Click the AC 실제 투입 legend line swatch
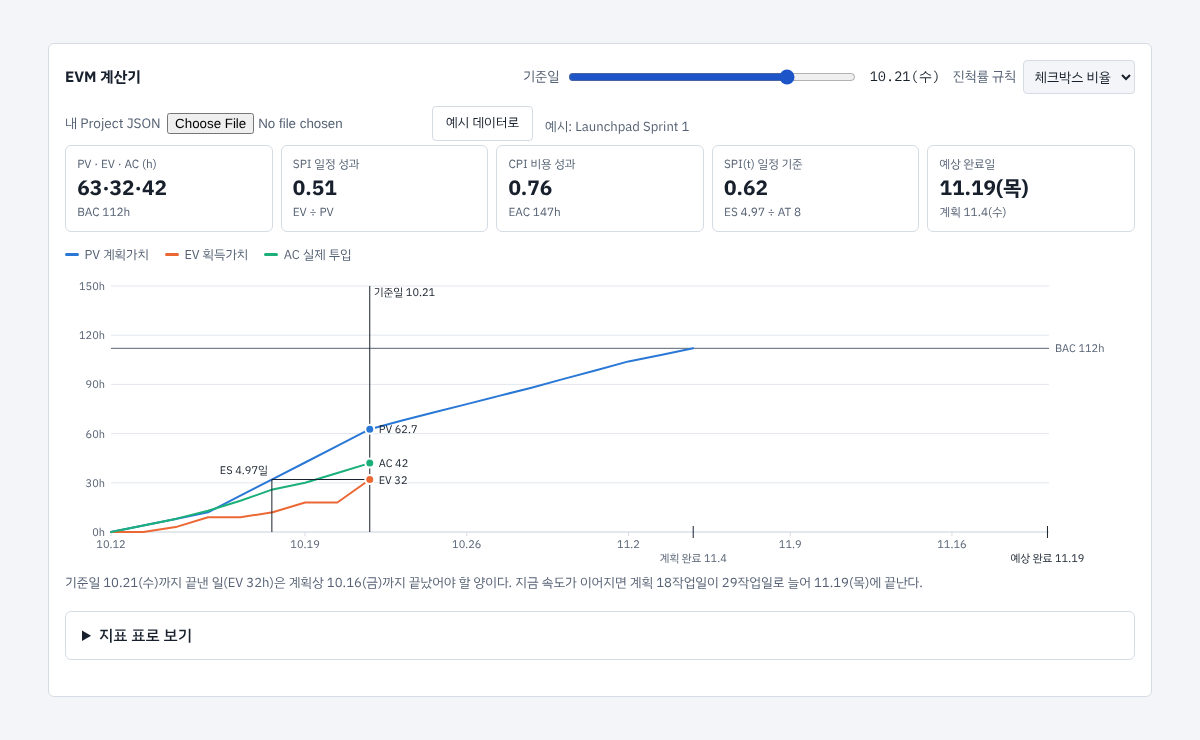The image size is (1200, 740). (271, 255)
